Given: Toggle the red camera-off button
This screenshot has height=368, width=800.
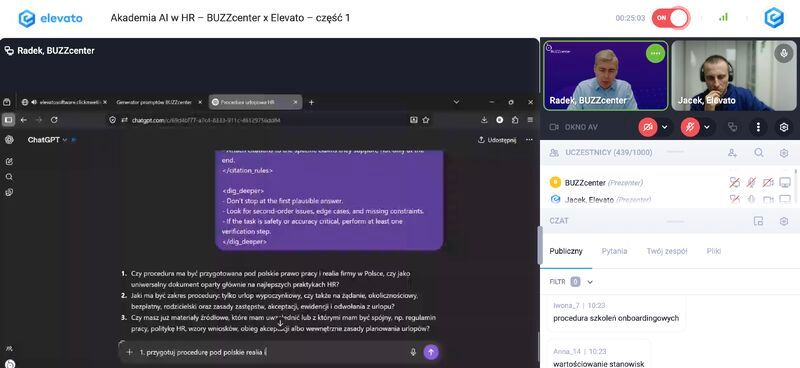Looking at the screenshot, I should click(647, 127).
